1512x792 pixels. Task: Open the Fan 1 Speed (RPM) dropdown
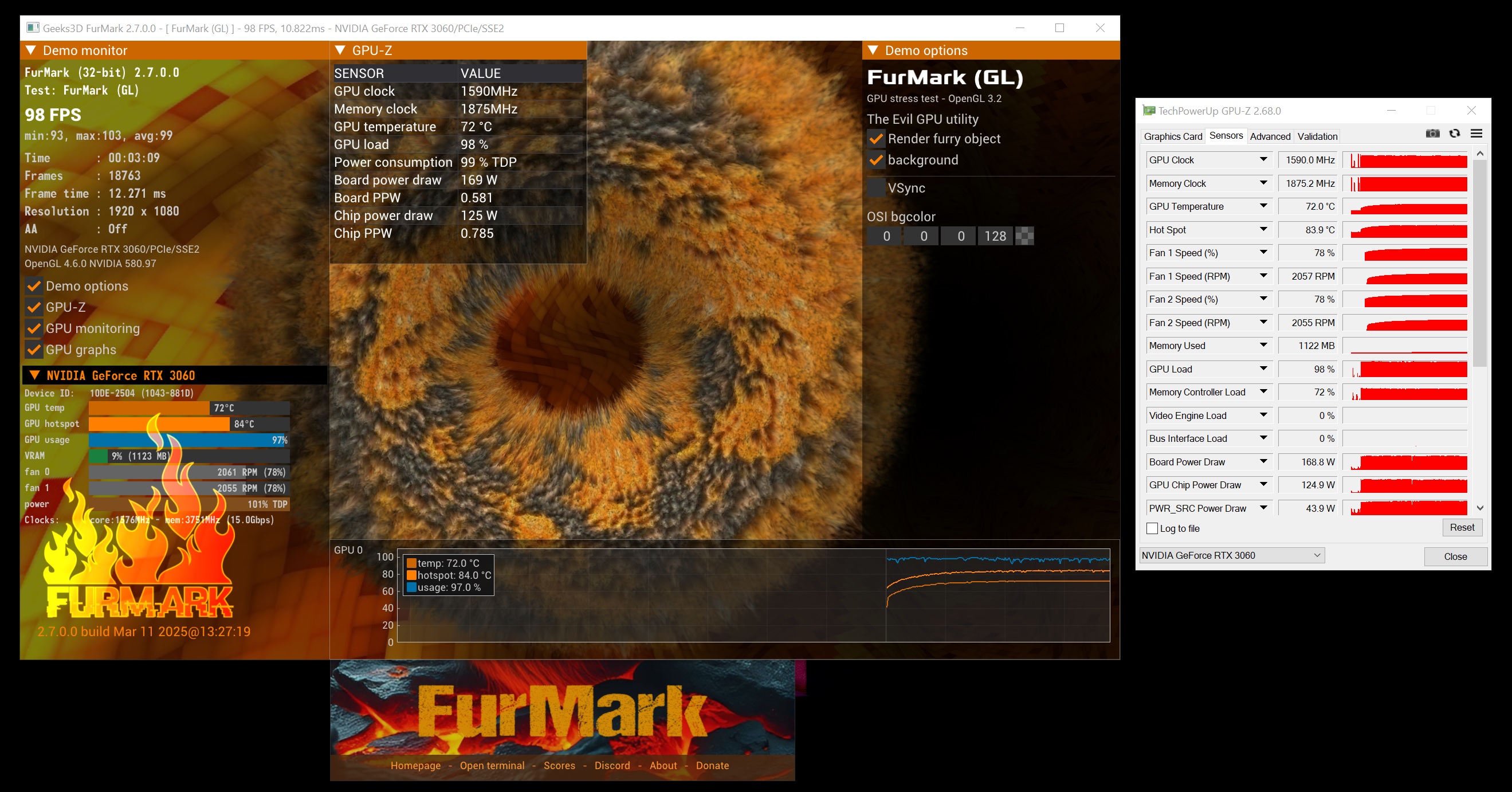(x=1263, y=276)
